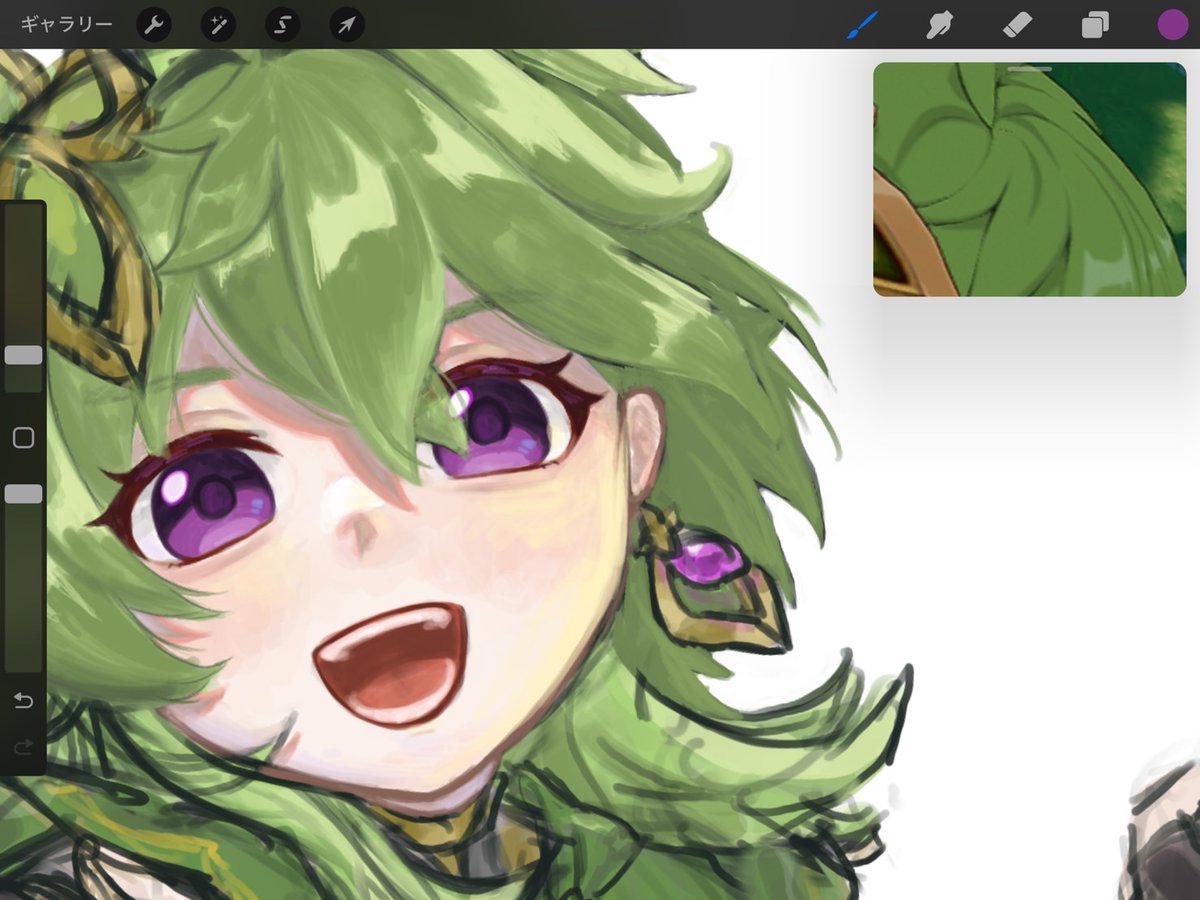This screenshot has height=900, width=1200.
Task: Undo the last stroke with the undo arrow
Action: [x=23, y=701]
